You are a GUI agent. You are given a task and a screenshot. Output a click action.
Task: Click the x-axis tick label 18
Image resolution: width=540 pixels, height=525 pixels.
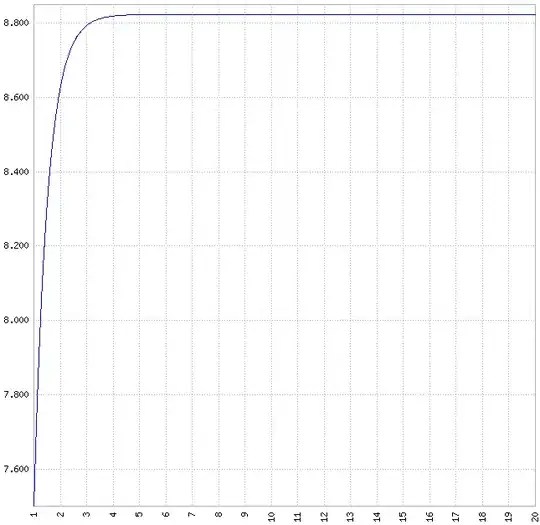(482, 516)
